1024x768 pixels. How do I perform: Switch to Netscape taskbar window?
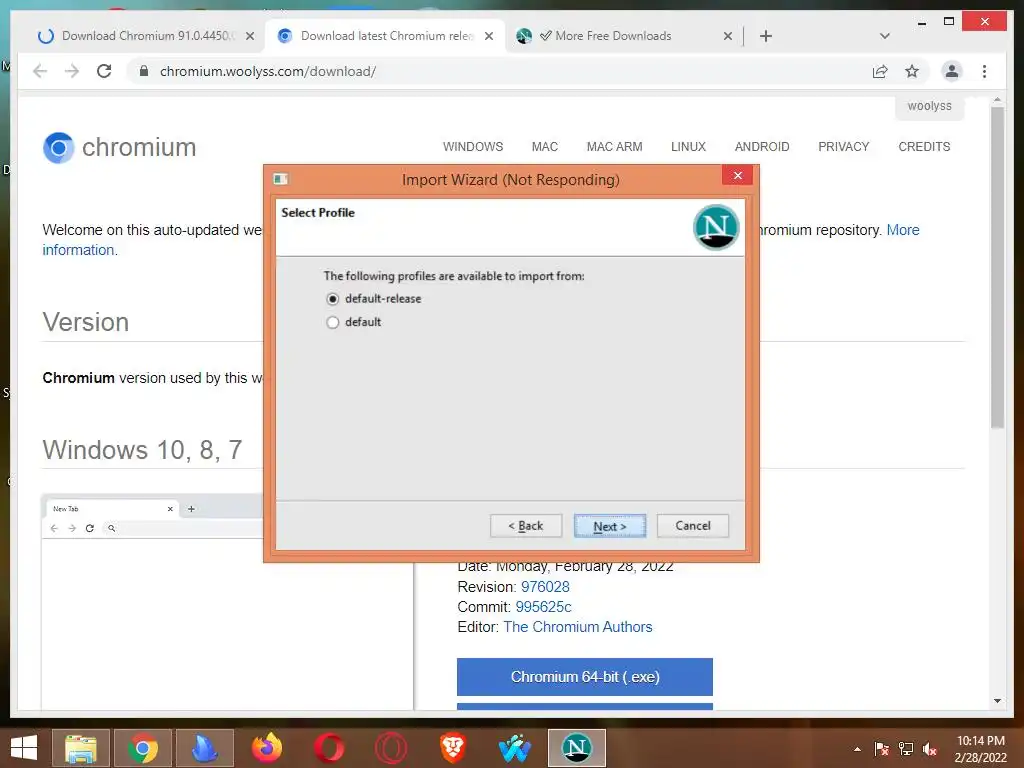[577, 748]
